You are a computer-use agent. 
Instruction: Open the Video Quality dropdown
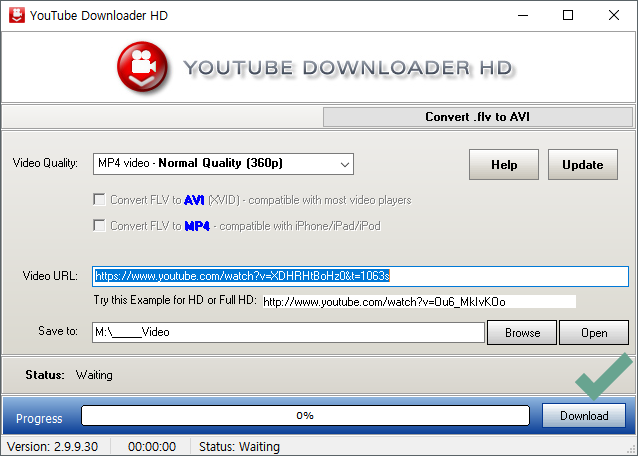click(223, 164)
